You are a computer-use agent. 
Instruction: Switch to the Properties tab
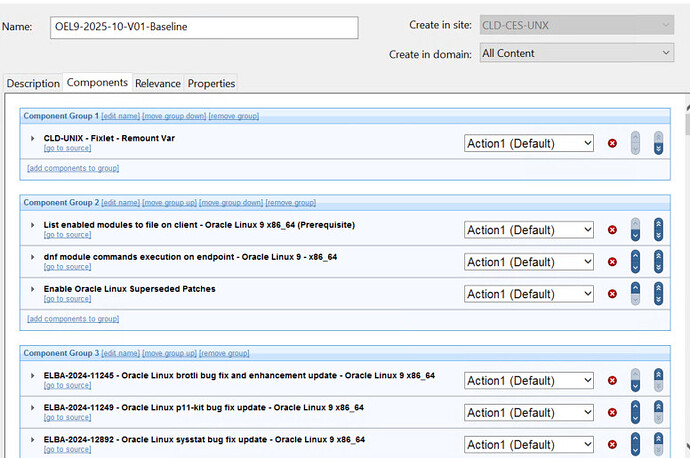[211, 83]
